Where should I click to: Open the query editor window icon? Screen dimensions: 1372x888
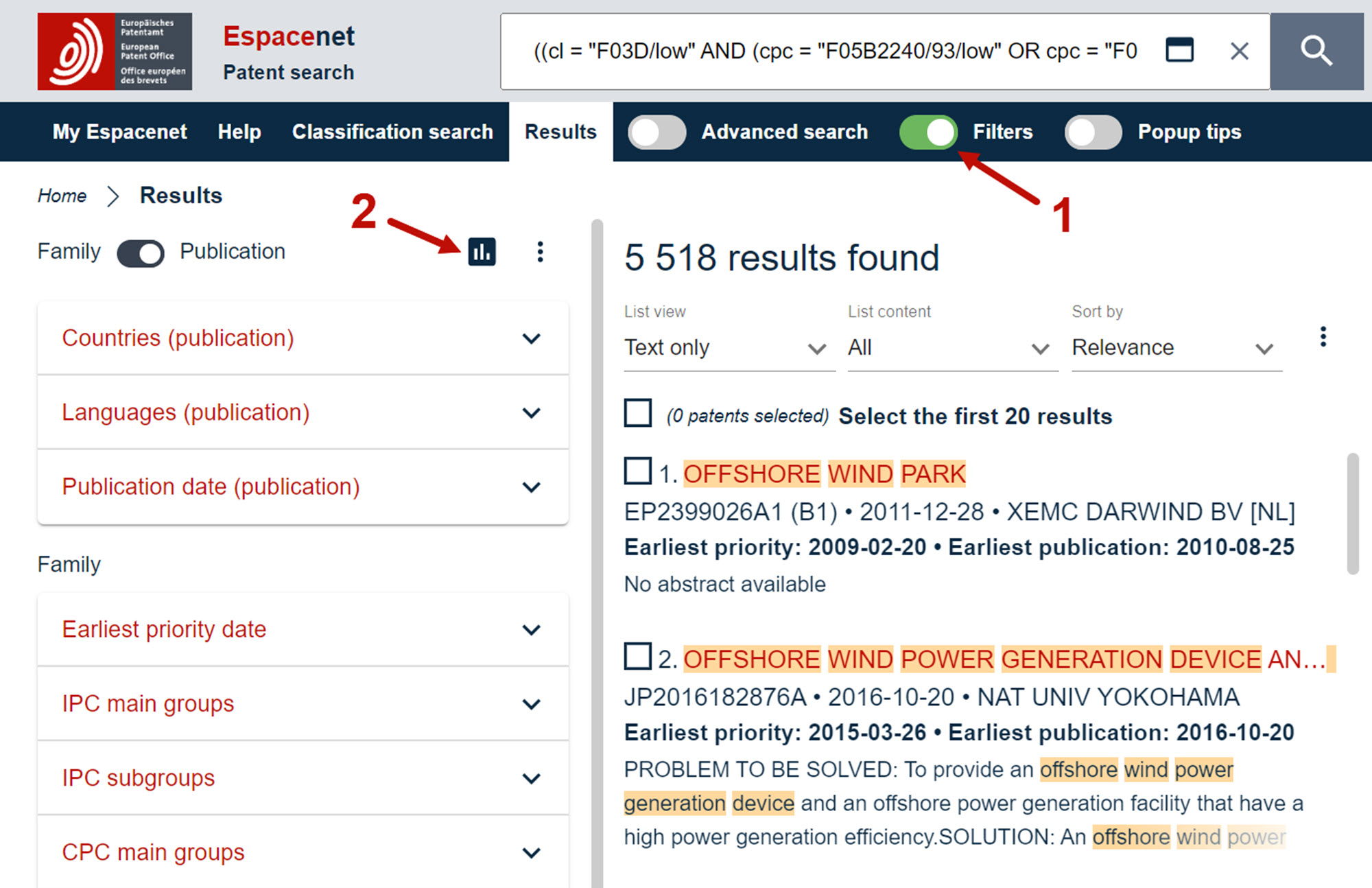point(1179,50)
